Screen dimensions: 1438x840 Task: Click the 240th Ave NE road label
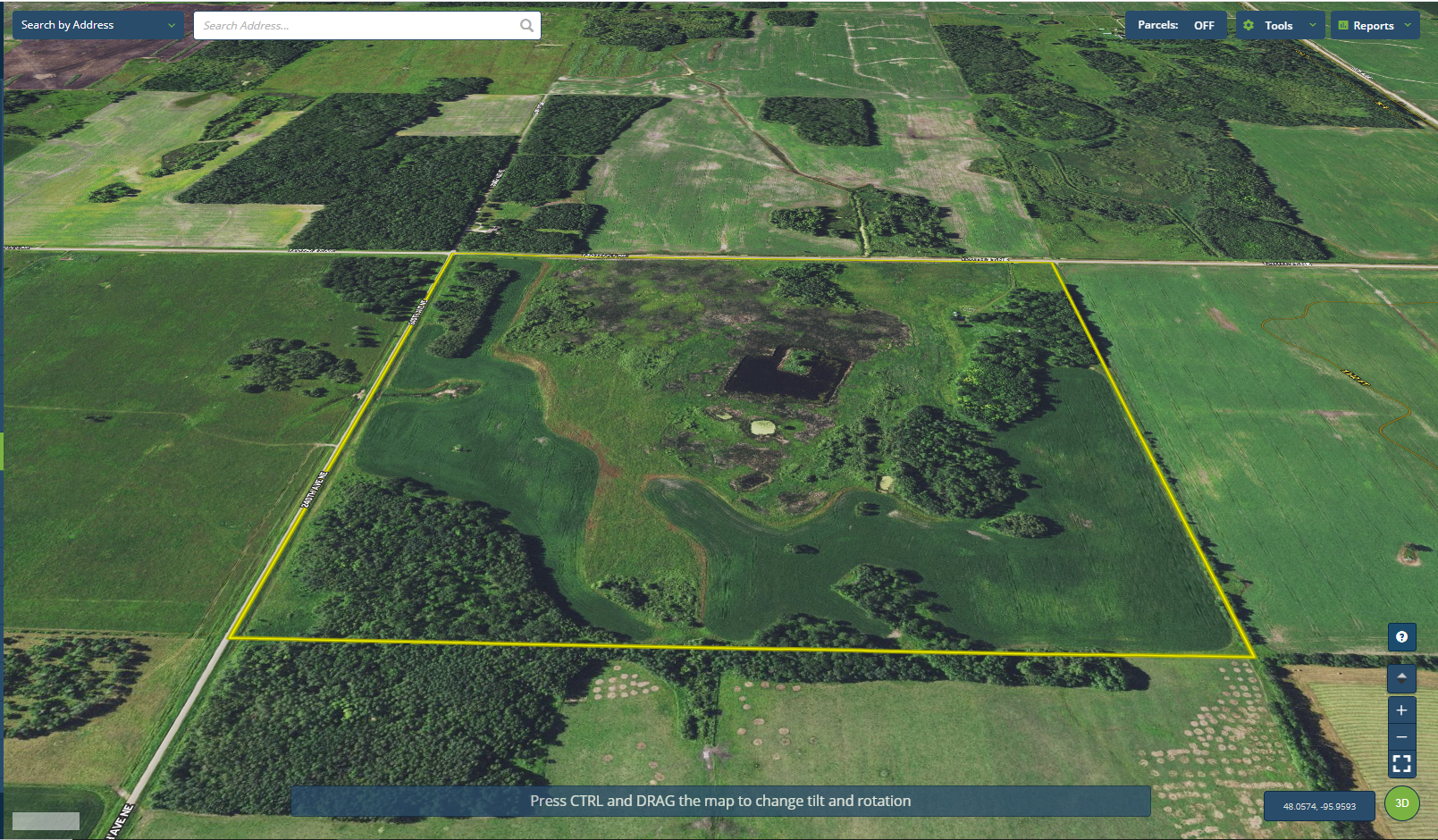315,490
